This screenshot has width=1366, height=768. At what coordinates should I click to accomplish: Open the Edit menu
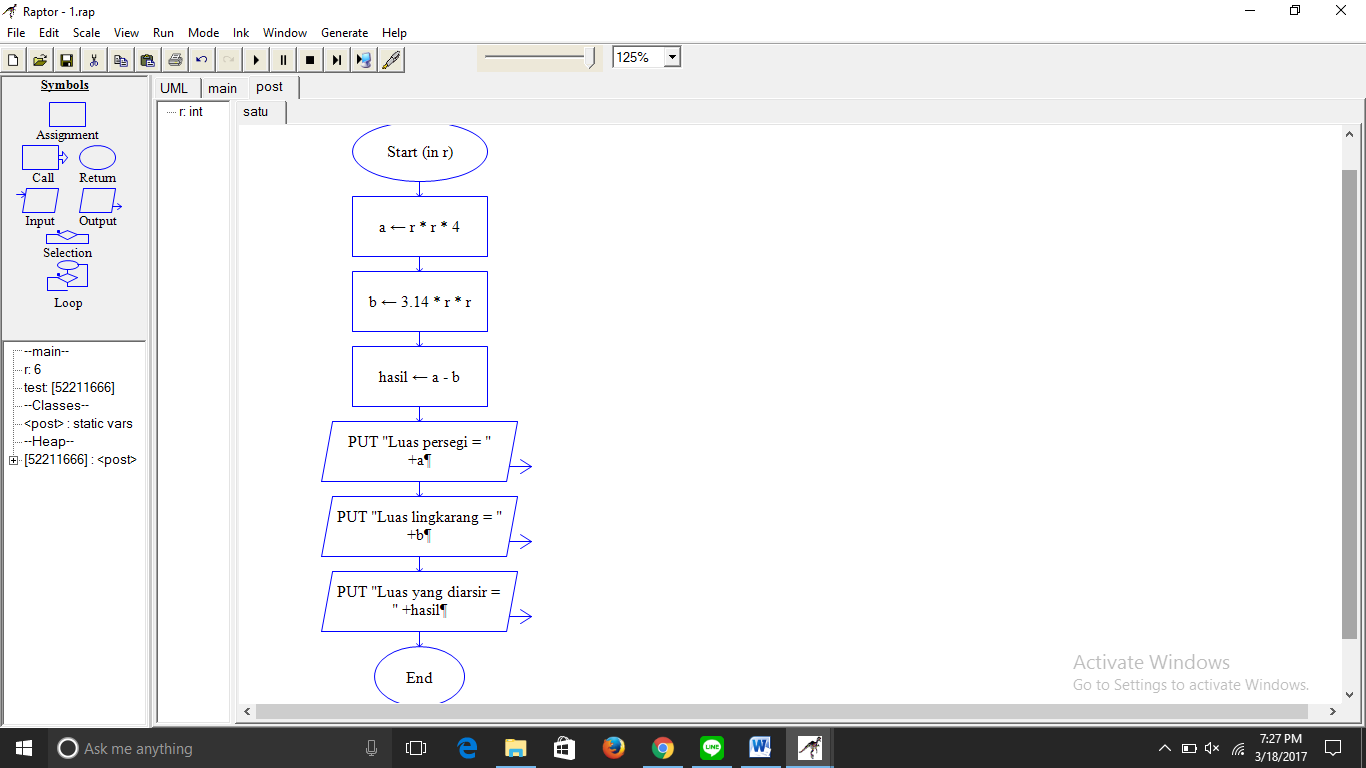click(x=49, y=33)
